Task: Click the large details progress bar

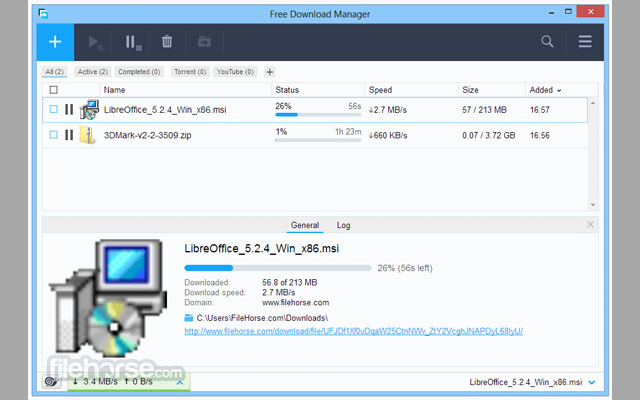Action: 278,268
